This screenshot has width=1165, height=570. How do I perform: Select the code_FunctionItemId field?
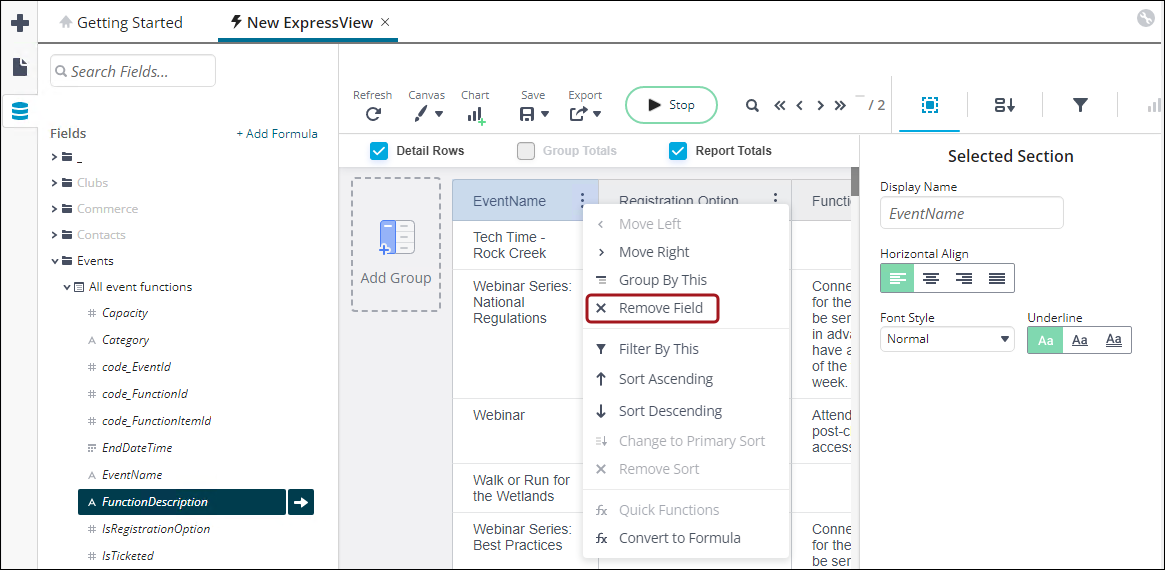click(x=157, y=421)
